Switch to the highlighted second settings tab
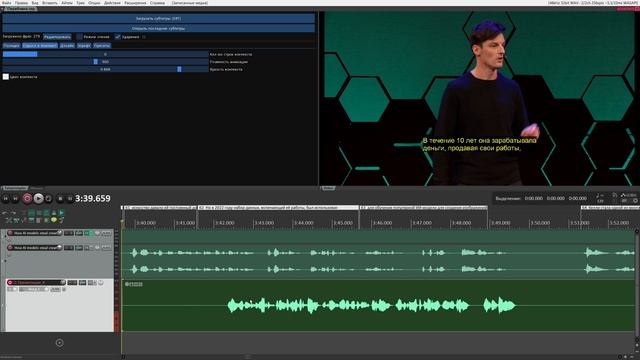Image resolution: width=640 pixels, height=360 pixels. (x=40, y=46)
